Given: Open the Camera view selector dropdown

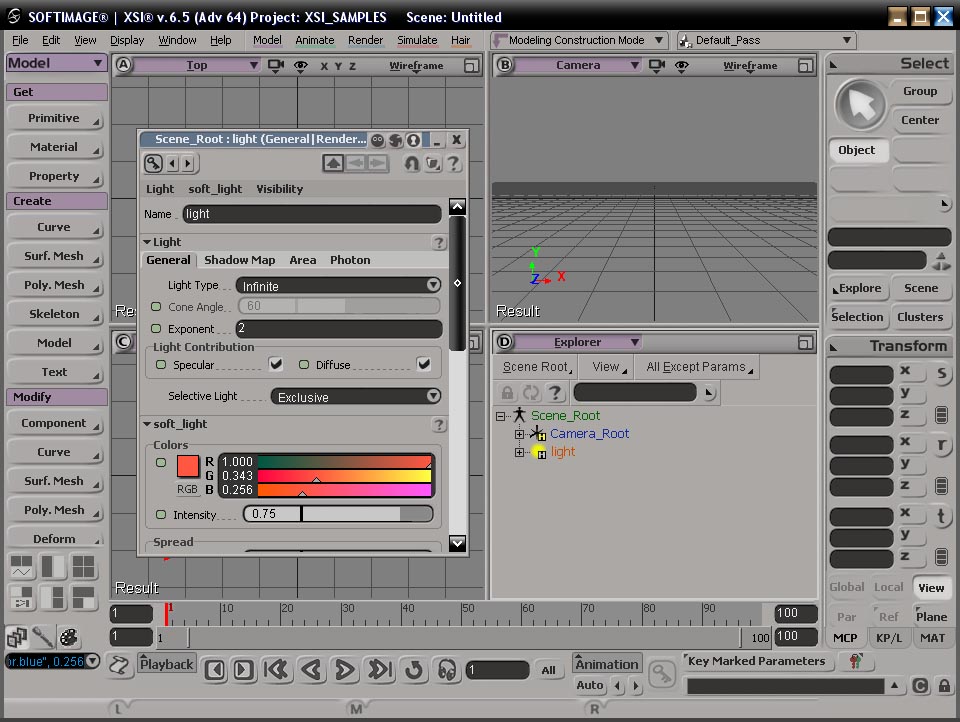Looking at the screenshot, I should pyautogui.click(x=579, y=64).
